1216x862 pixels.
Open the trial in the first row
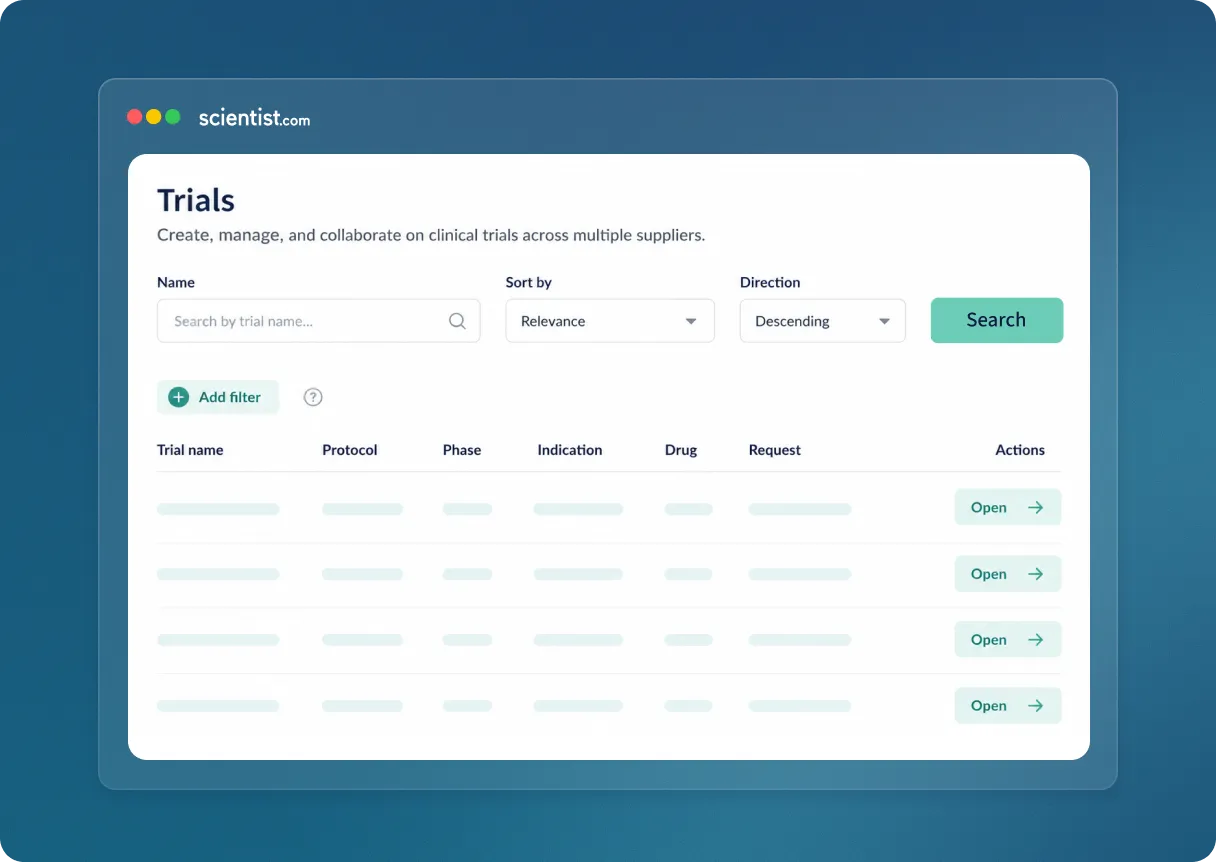pos(1007,507)
